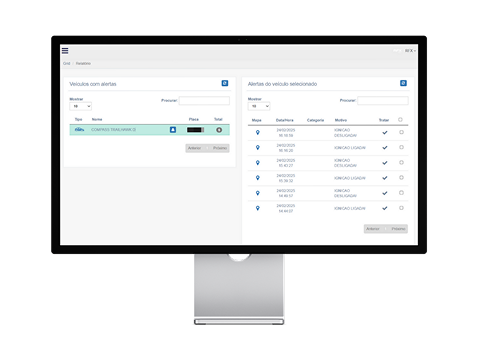478x360 pixels.
Task: Click the total alerts badge in Compass row
Action: coord(219,130)
